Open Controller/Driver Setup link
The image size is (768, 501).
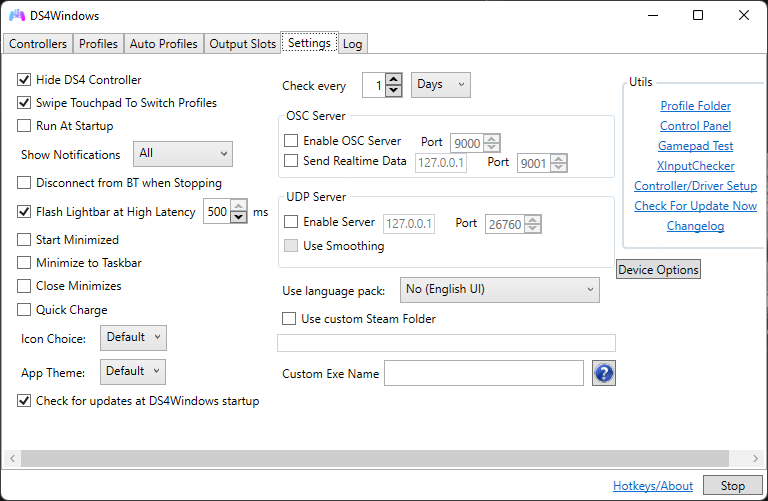click(696, 186)
